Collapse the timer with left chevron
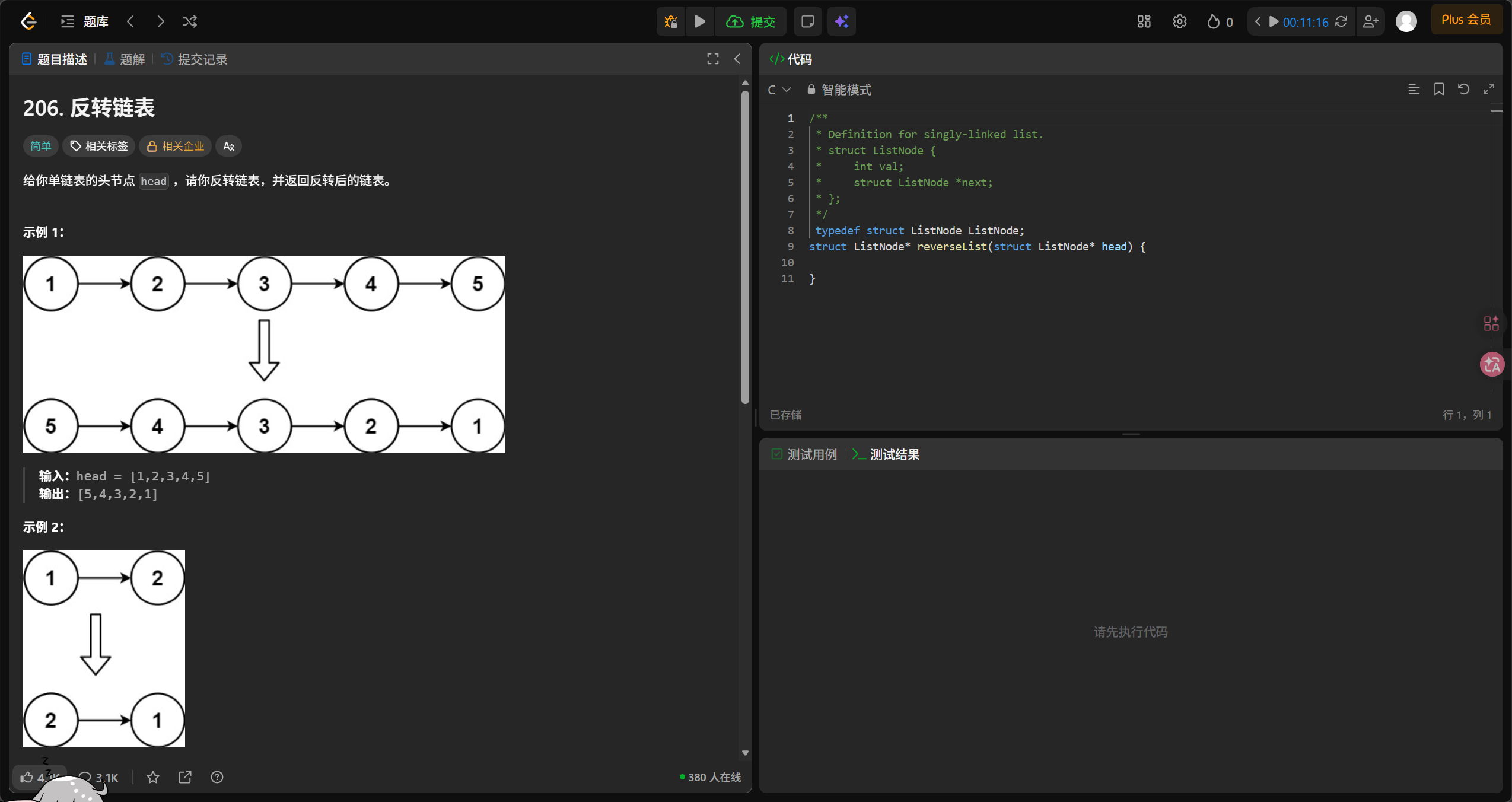The image size is (1512, 802). tap(1257, 22)
